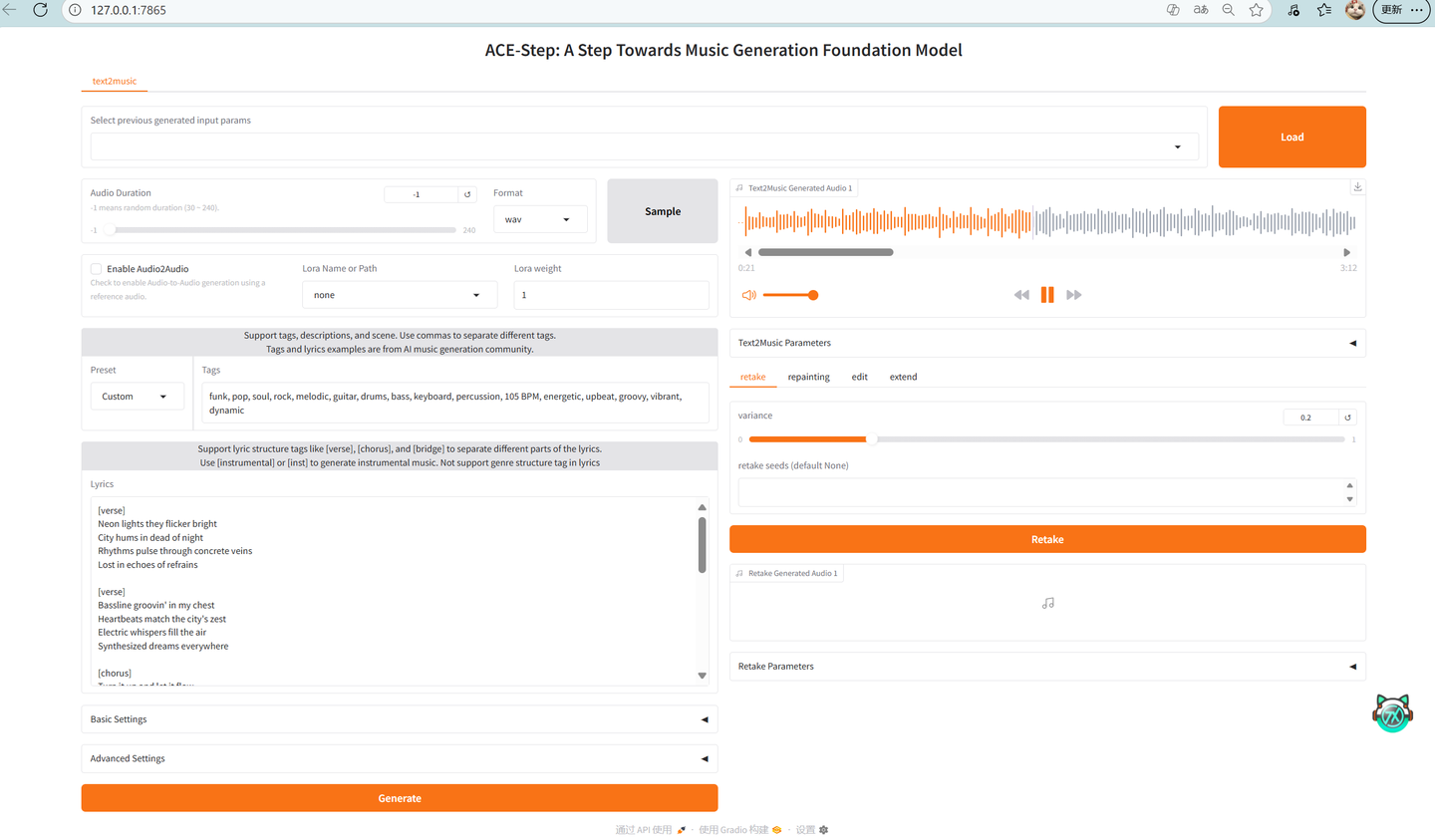Viewport: 1435px width, 840px height.
Task: Pause the audio playback
Action: click(1047, 295)
